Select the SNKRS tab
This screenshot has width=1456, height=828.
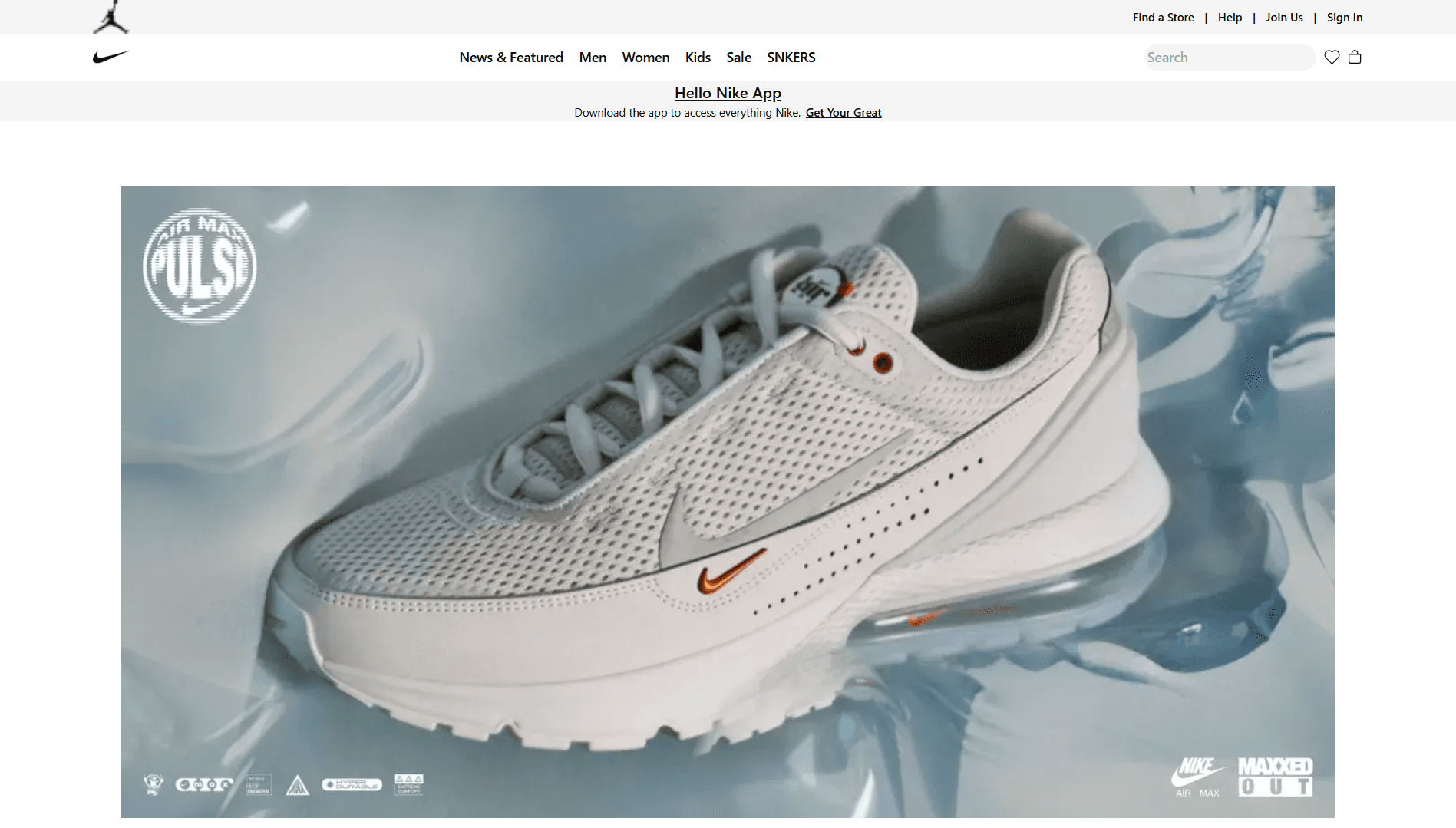791,57
